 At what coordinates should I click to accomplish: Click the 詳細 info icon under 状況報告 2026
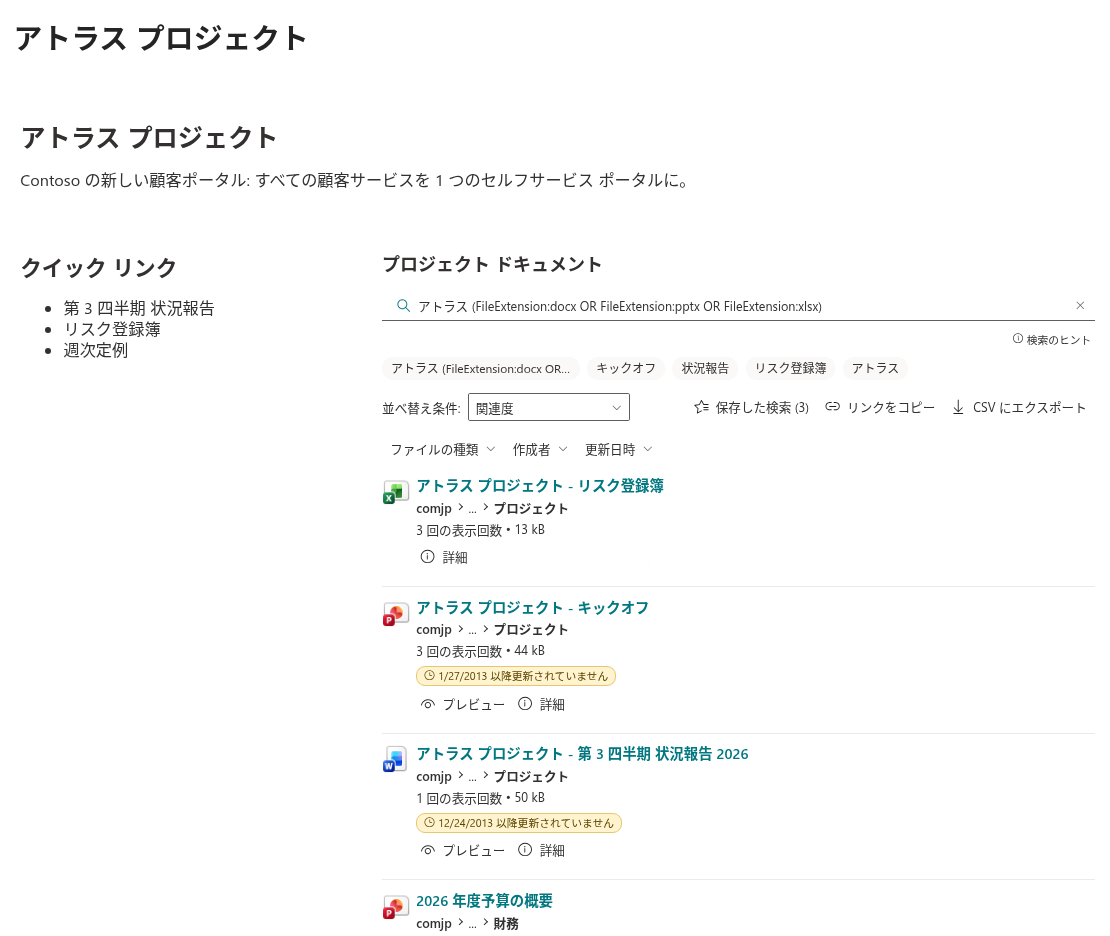(x=525, y=850)
